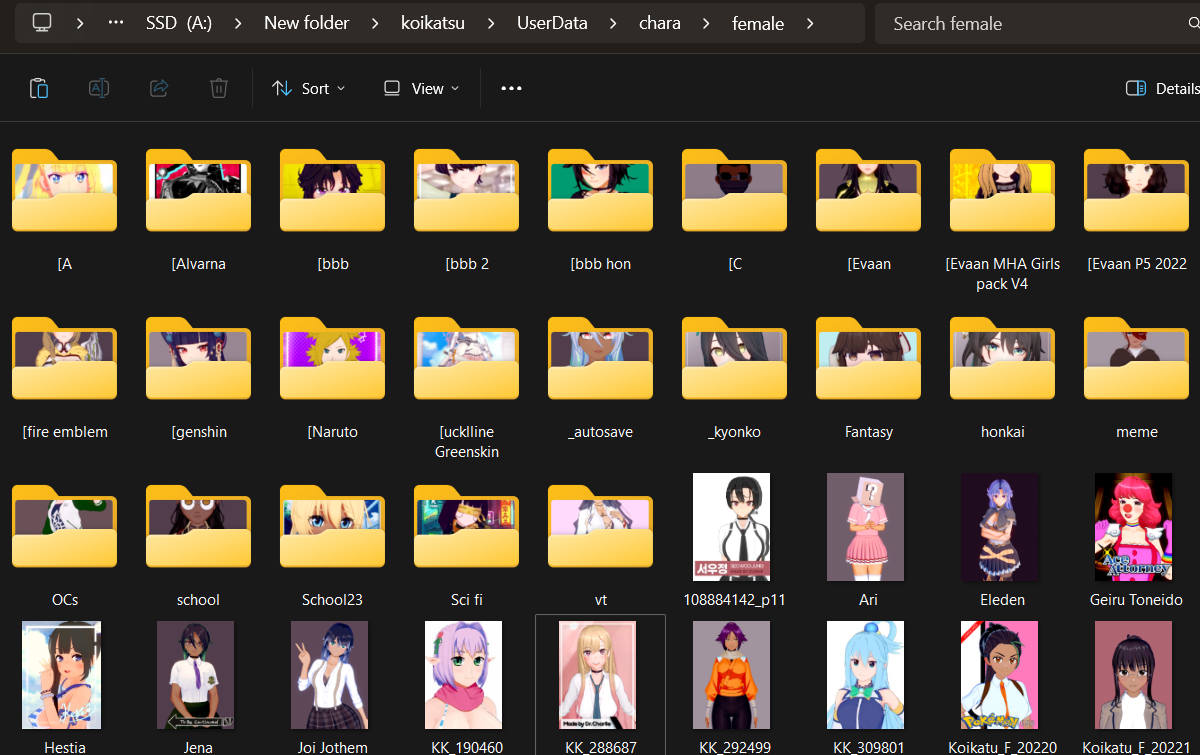Select the _autosave folder
Screen dimensions: 1200x755
click(x=601, y=380)
